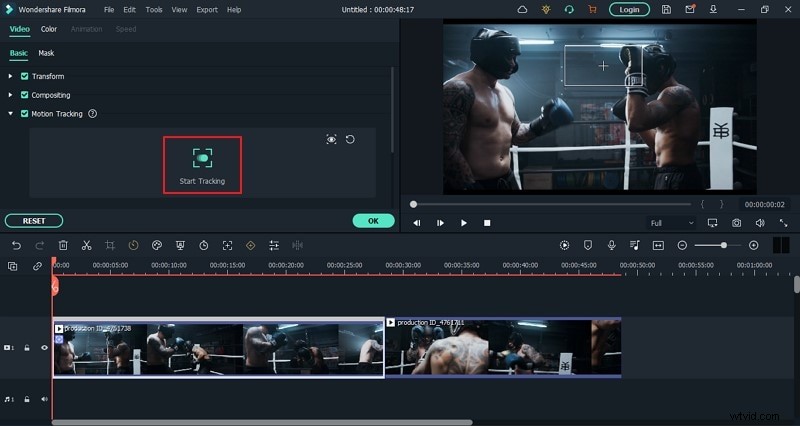
Task: Click the motion tracking toolbar icon
Action: coord(227,245)
